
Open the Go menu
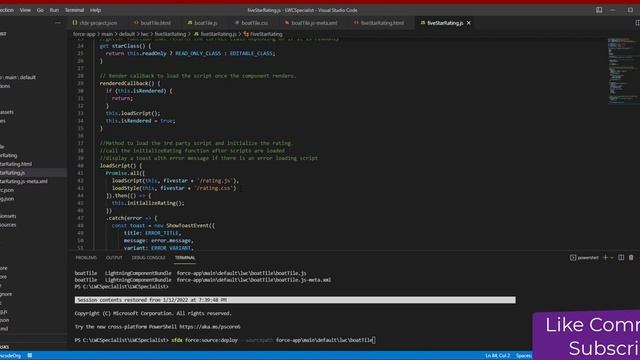pos(40,10)
